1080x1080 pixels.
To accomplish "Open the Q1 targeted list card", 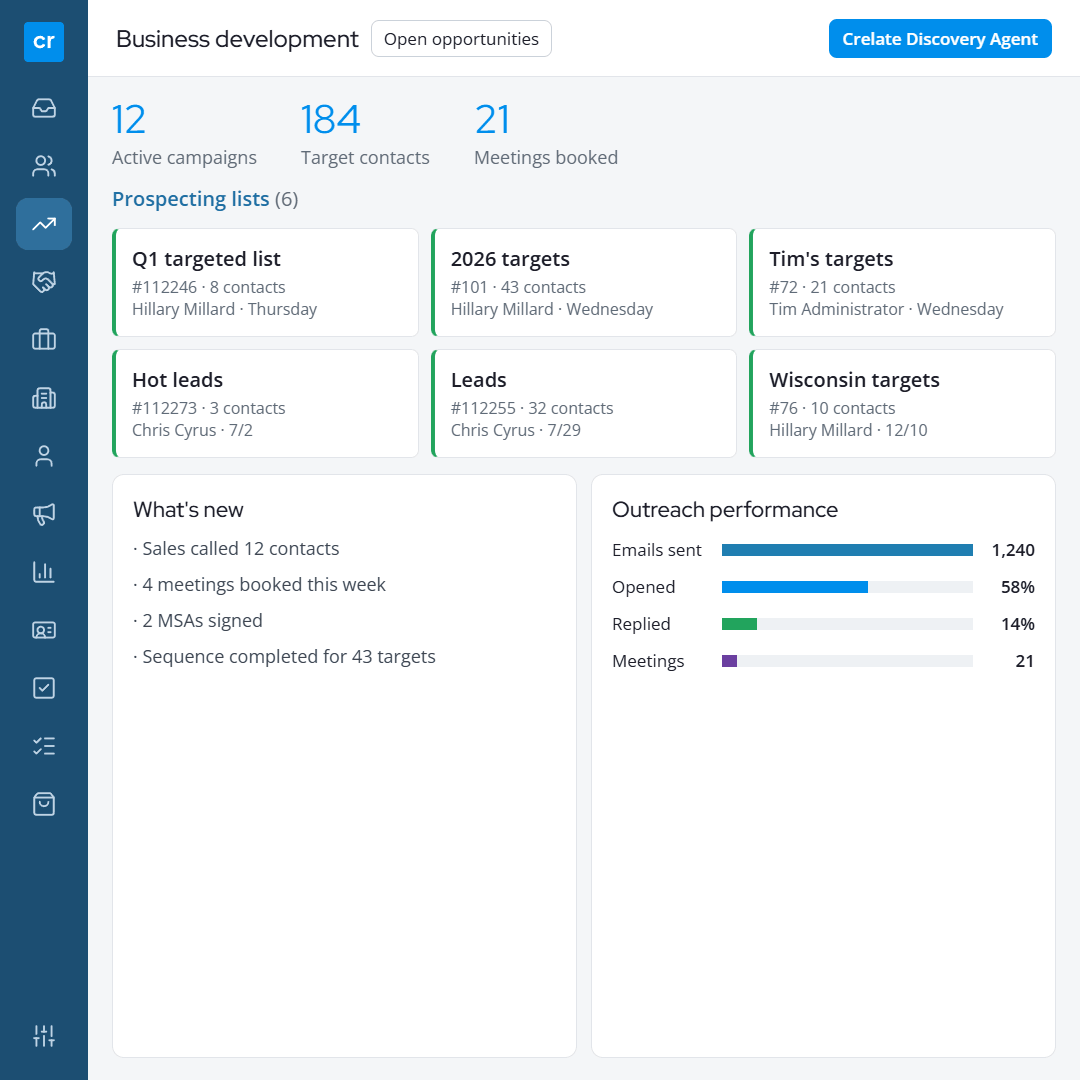I will pyautogui.click(x=265, y=282).
